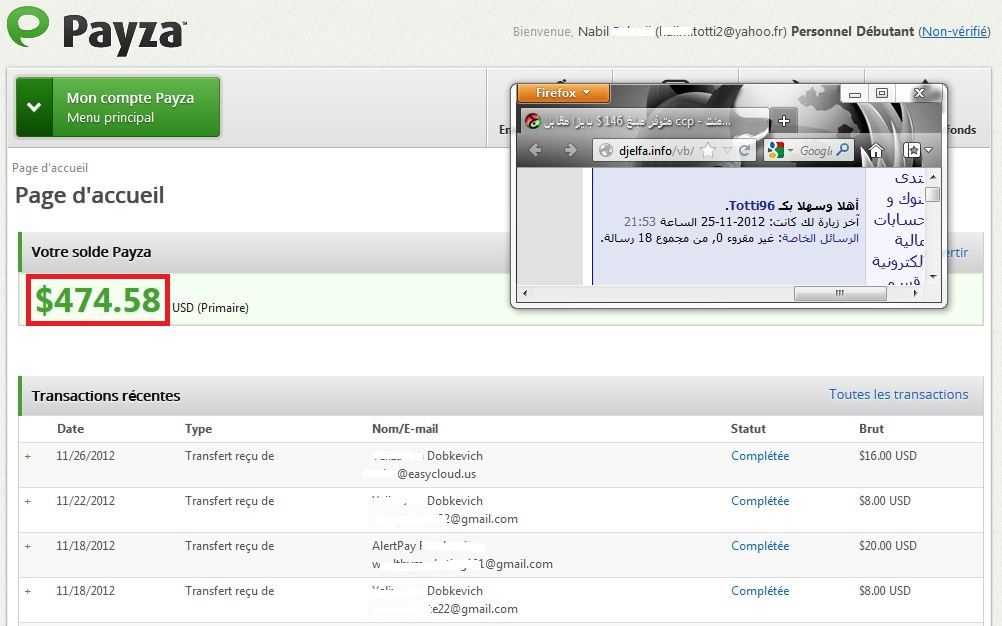Click the $20.00 USD amount cell

(x=888, y=546)
